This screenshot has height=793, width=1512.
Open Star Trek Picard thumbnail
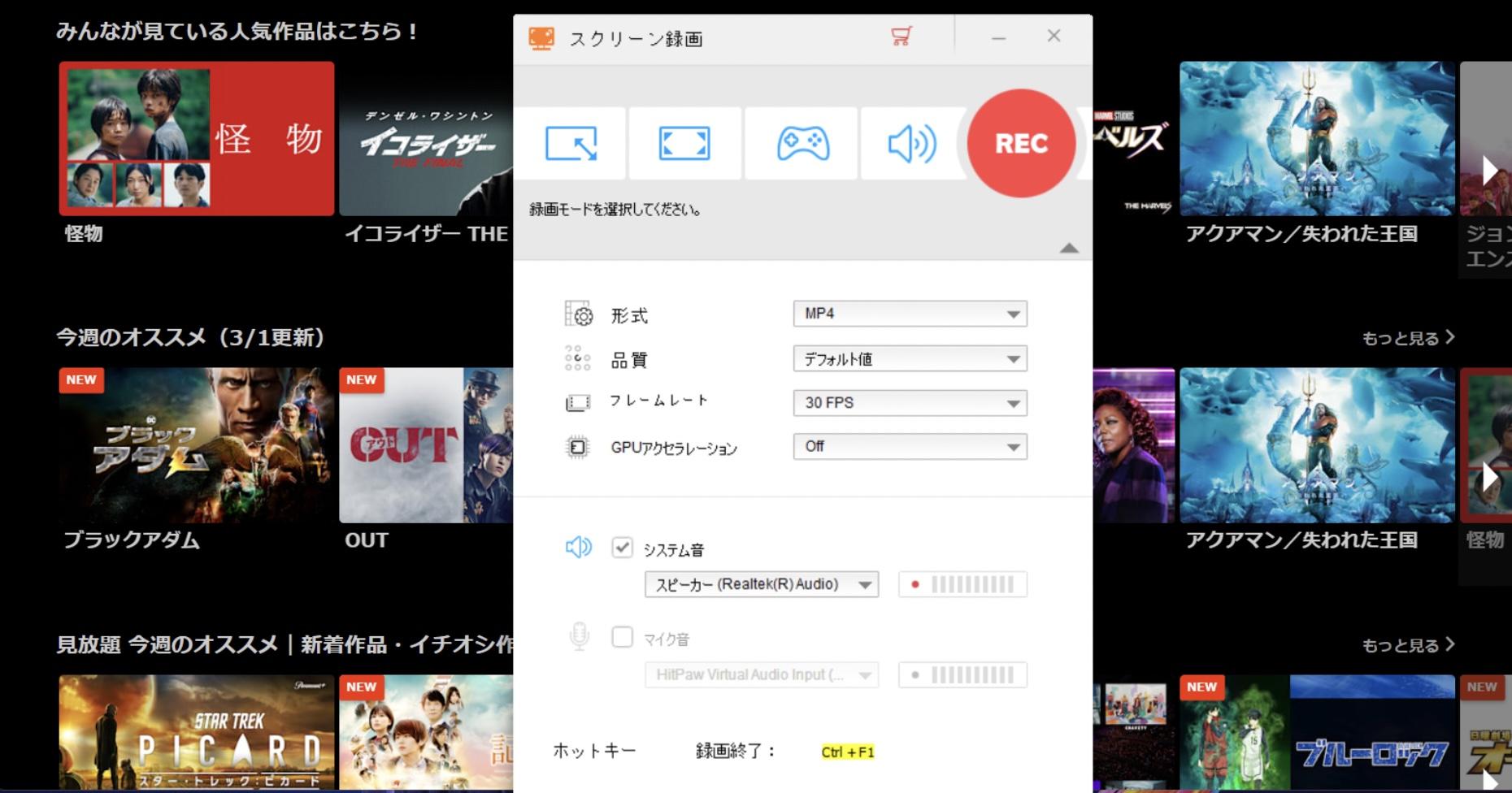coord(197,731)
